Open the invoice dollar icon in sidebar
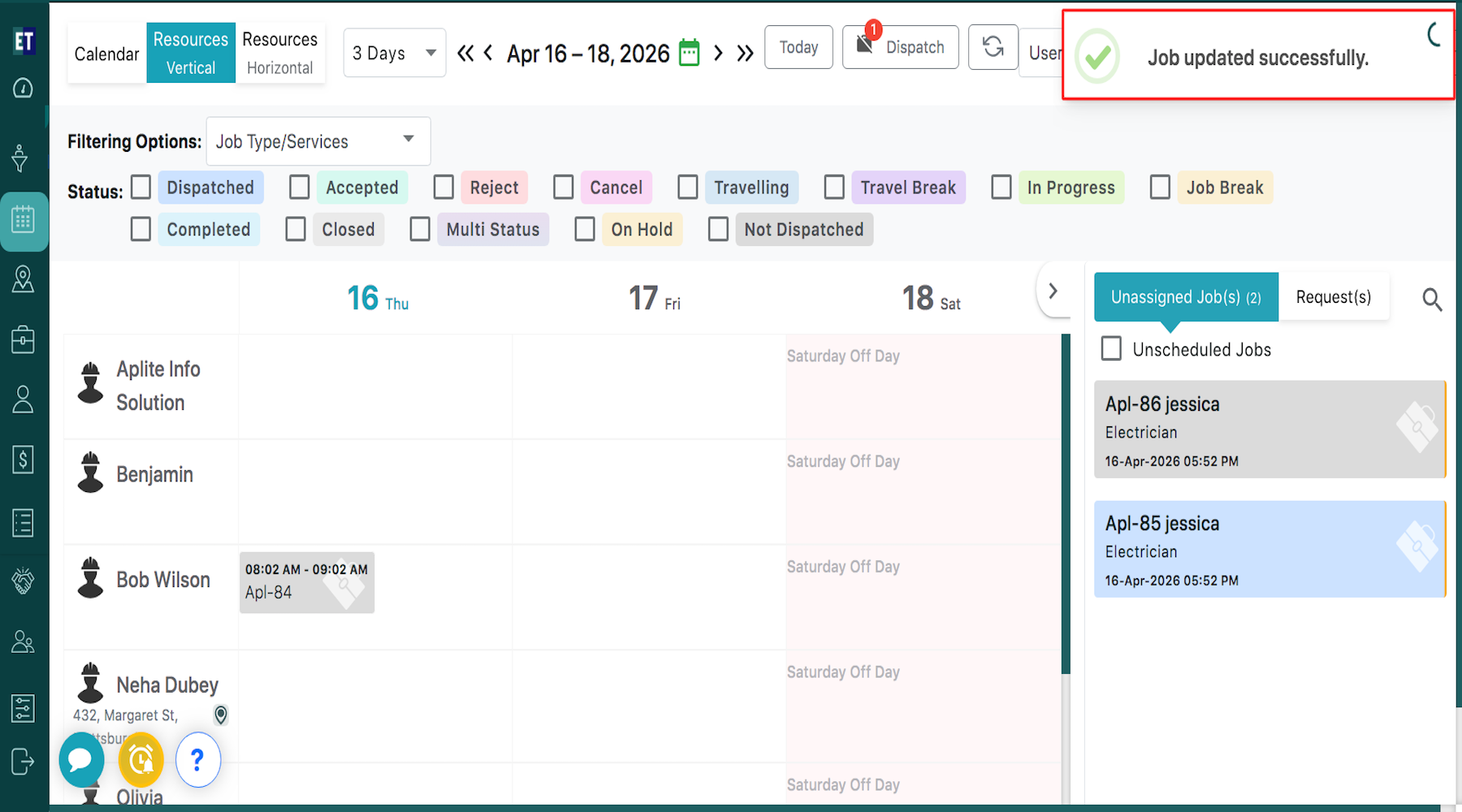The height and width of the screenshot is (812, 1462). (23, 460)
